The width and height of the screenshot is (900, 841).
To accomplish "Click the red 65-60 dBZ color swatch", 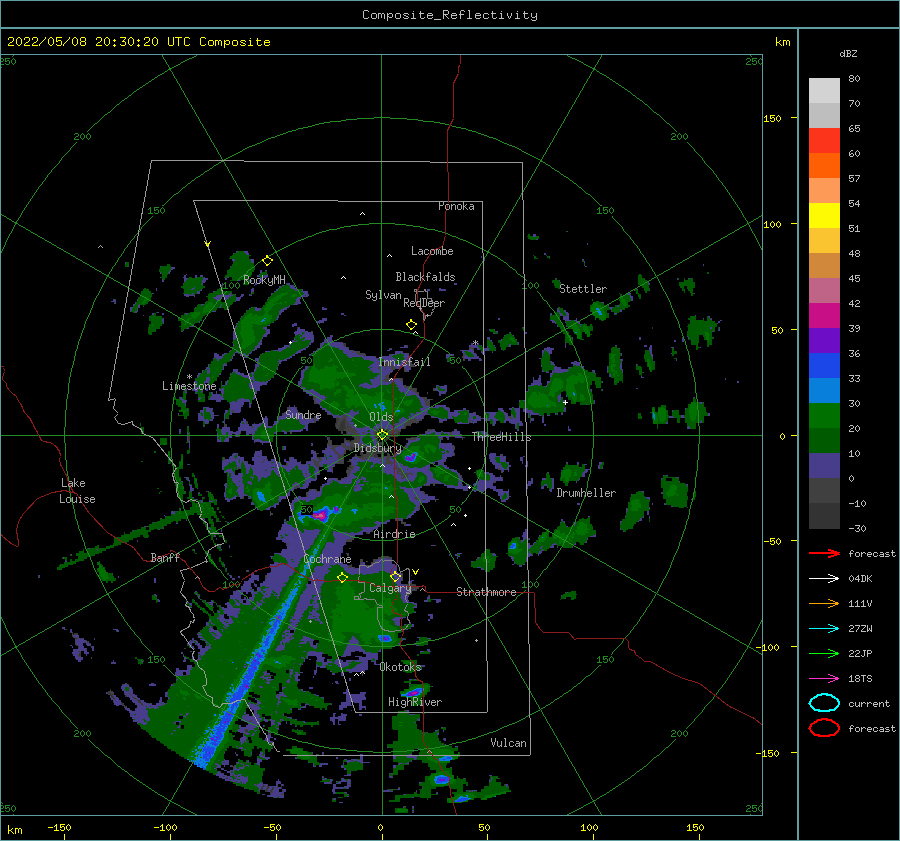I will (824, 141).
